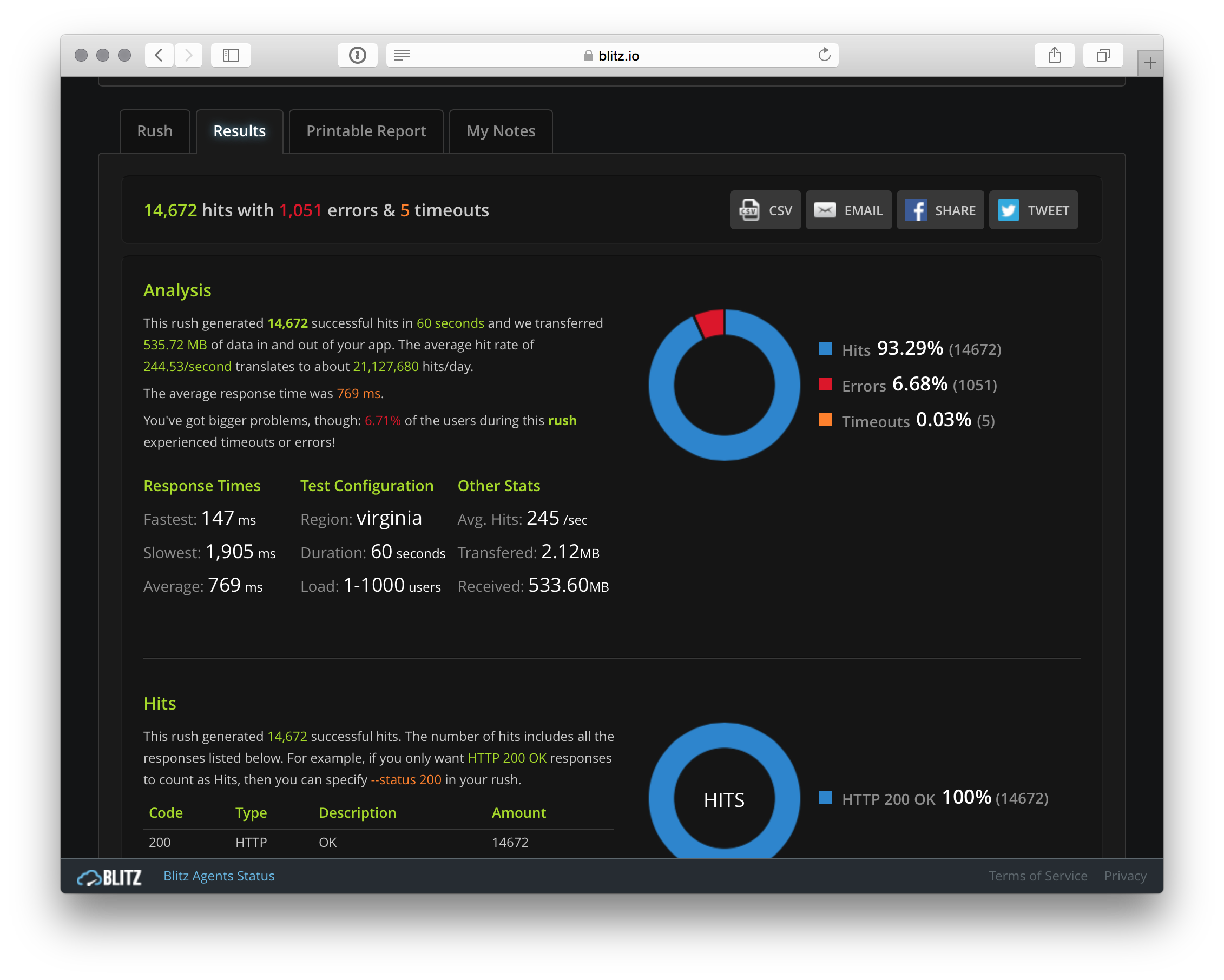The height and width of the screenshot is (980, 1224).
Task: Click the 'Analysis' section heading
Action: (x=177, y=290)
